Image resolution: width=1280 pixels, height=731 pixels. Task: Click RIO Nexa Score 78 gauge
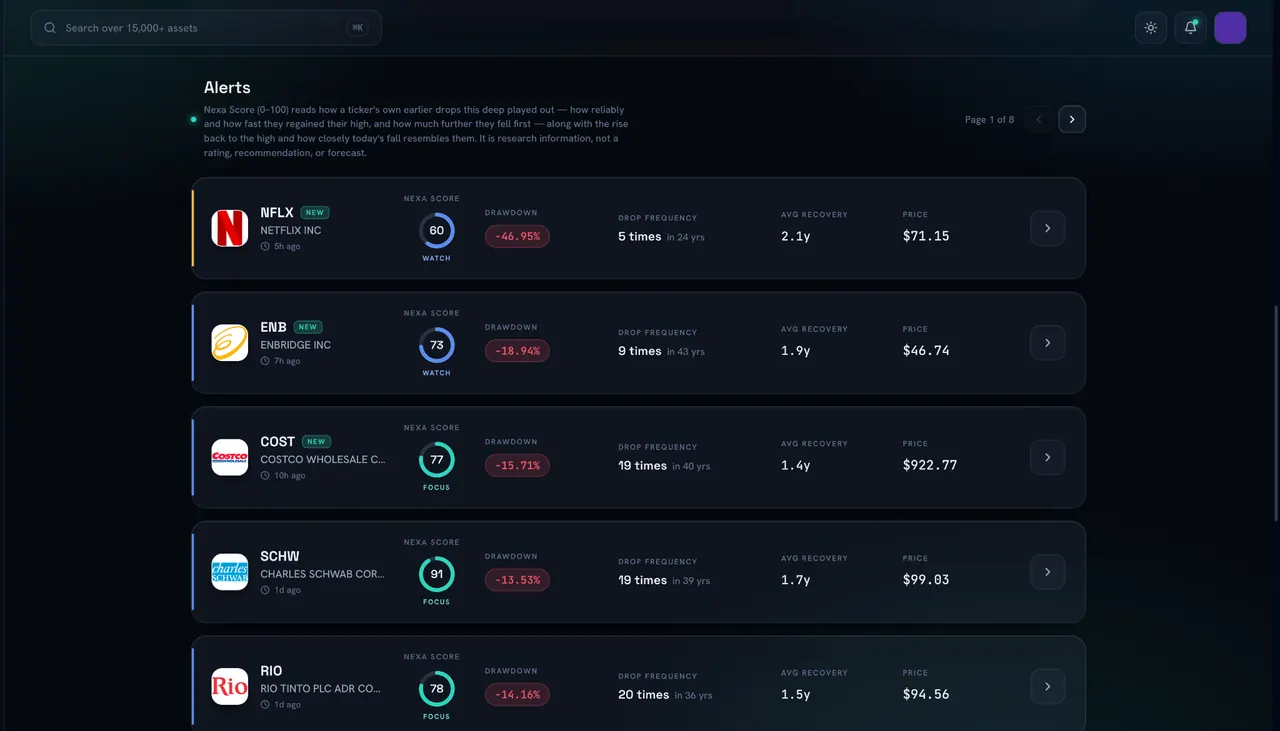point(437,689)
